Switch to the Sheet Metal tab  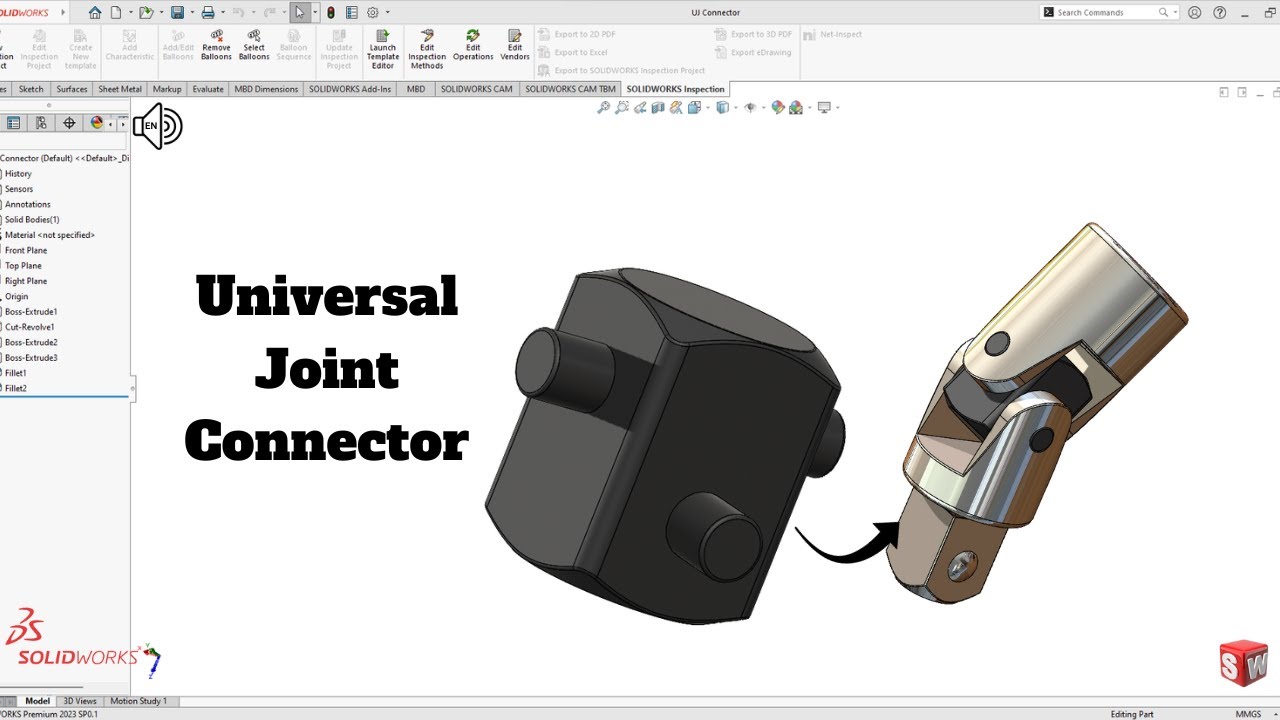point(120,89)
